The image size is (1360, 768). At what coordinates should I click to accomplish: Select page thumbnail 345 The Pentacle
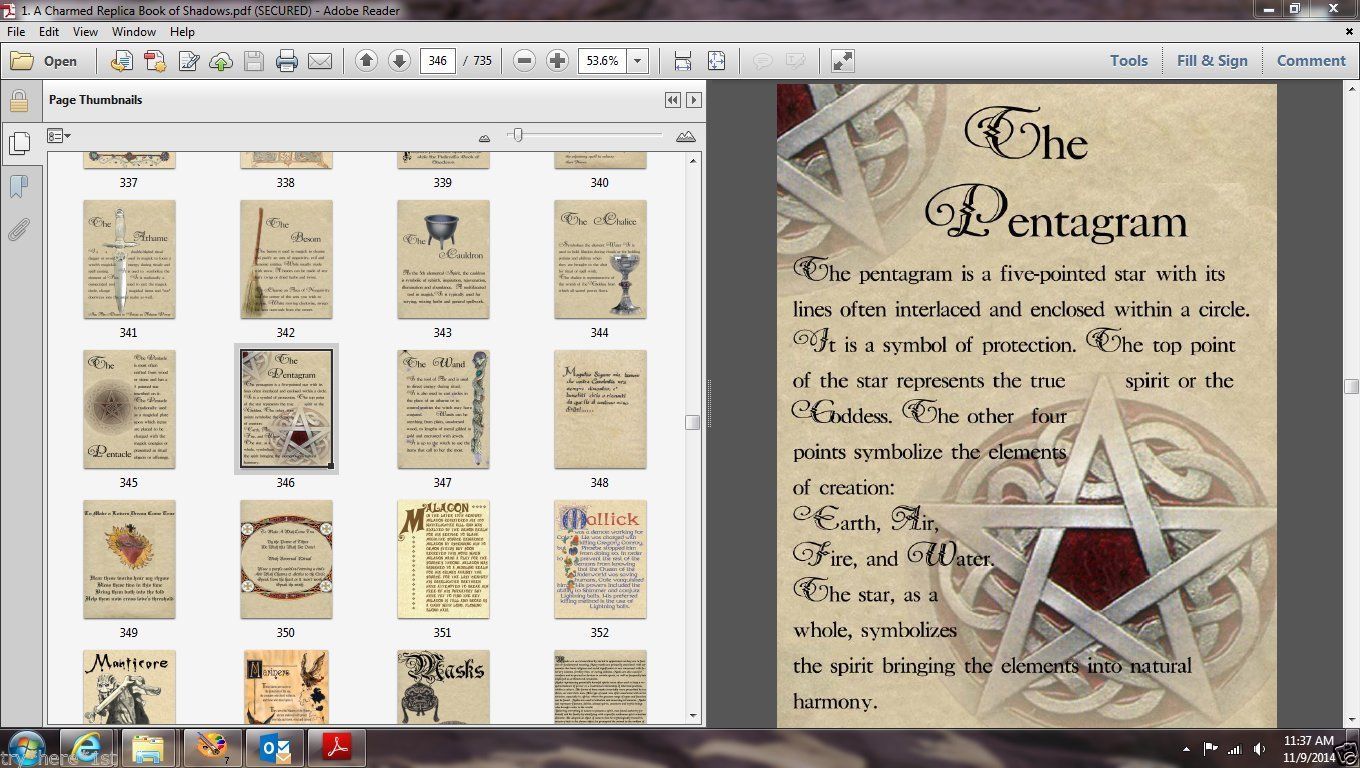(x=129, y=409)
